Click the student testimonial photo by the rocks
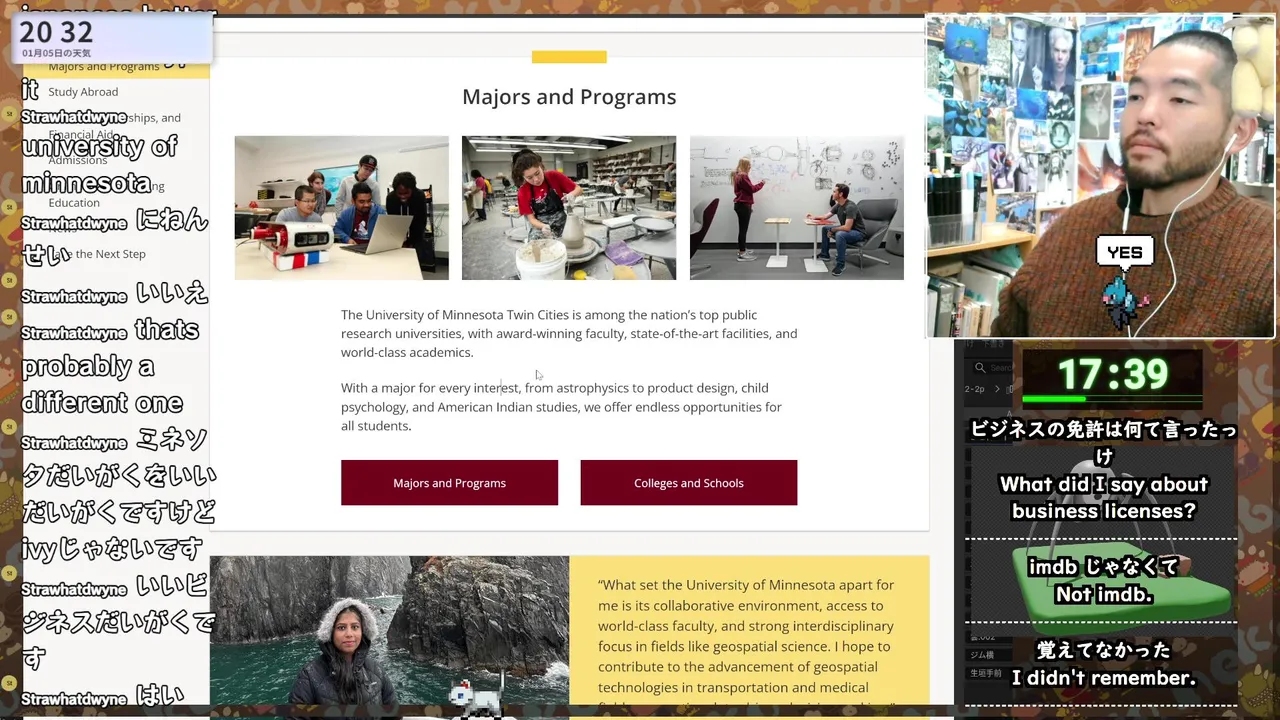Viewport: 1280px width, 720px height. [x=389, y=631]
